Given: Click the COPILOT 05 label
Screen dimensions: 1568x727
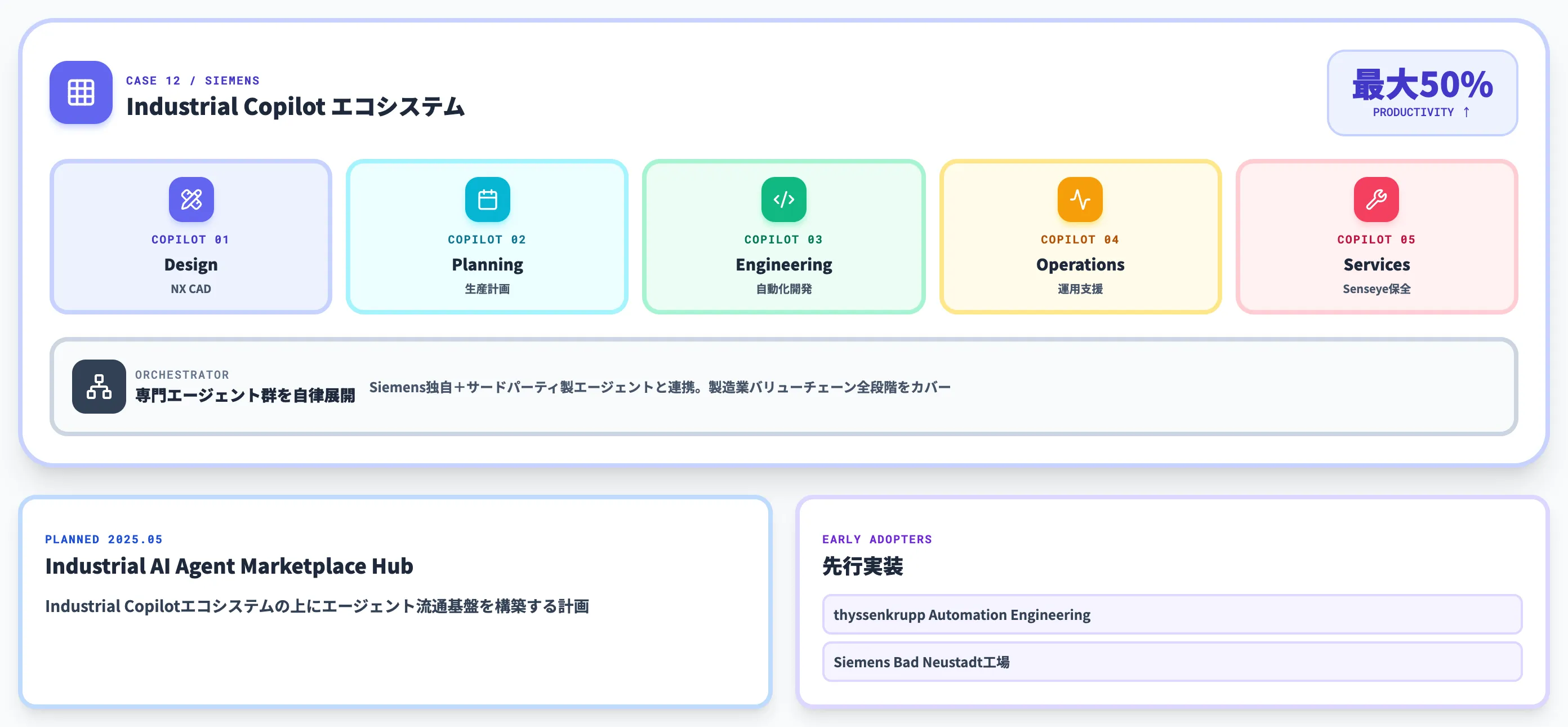Looking at the screenshot, I should tap(1377, 240).
